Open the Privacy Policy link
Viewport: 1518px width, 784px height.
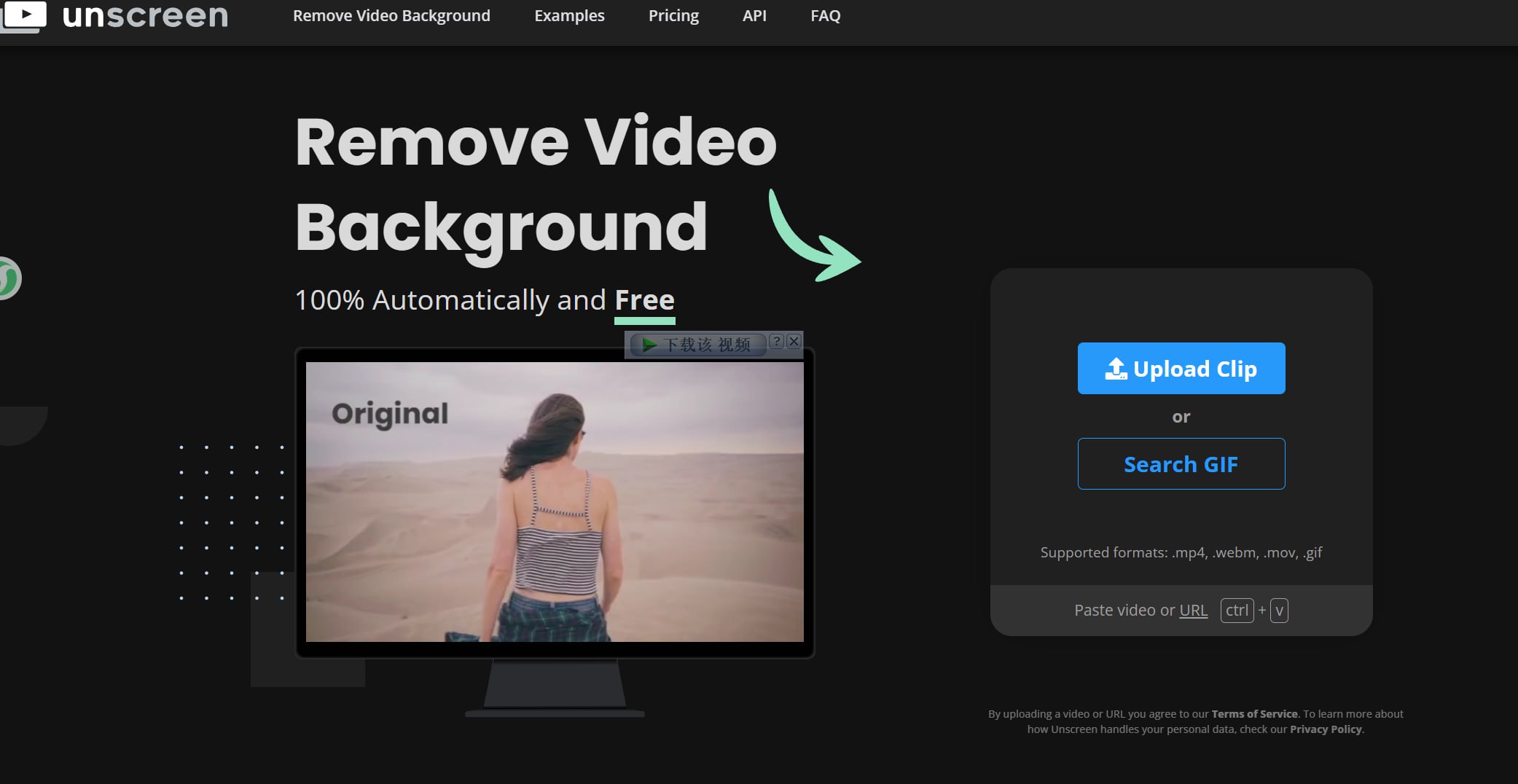coord(1326,729)
